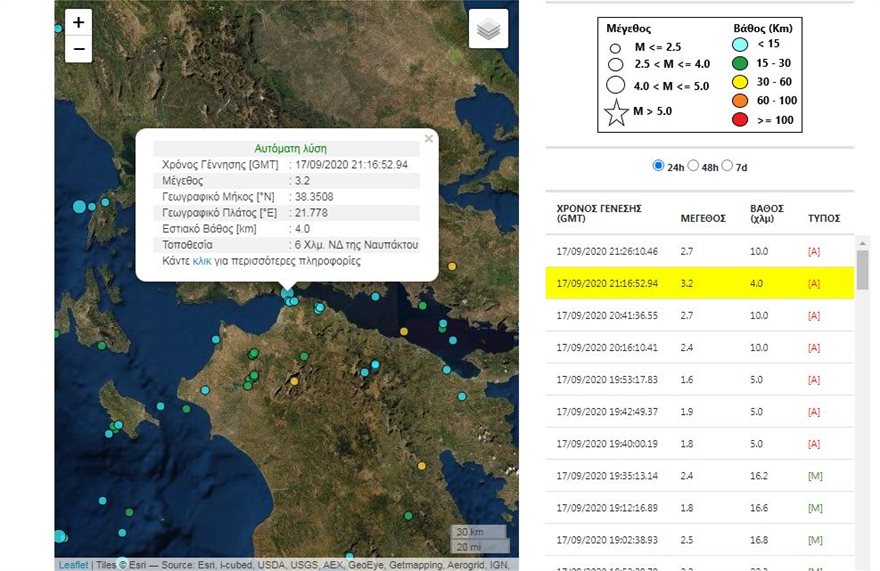The width and height of the screenshot is (880, 571).
Task: Sort by ΧΡΟΝΟΣ ΓΕΝΕΣΗΣ column header
Action: [x=600, y=213]
